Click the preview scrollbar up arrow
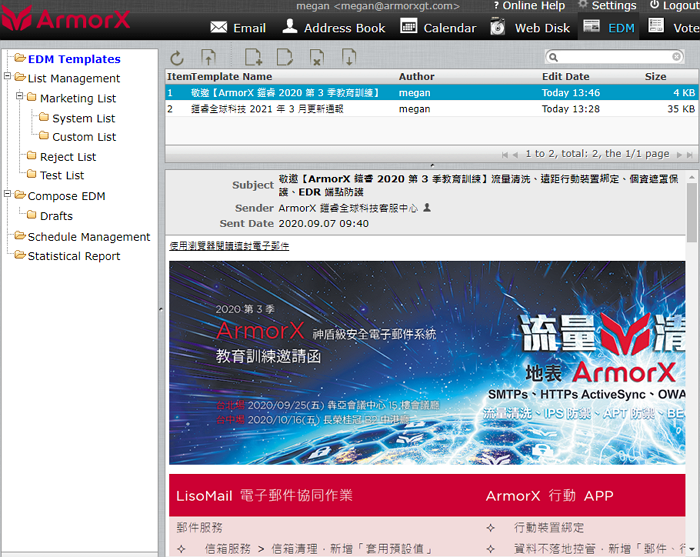Image resolution: width=700 pixels, height=557 pixels. pos(692,177)
